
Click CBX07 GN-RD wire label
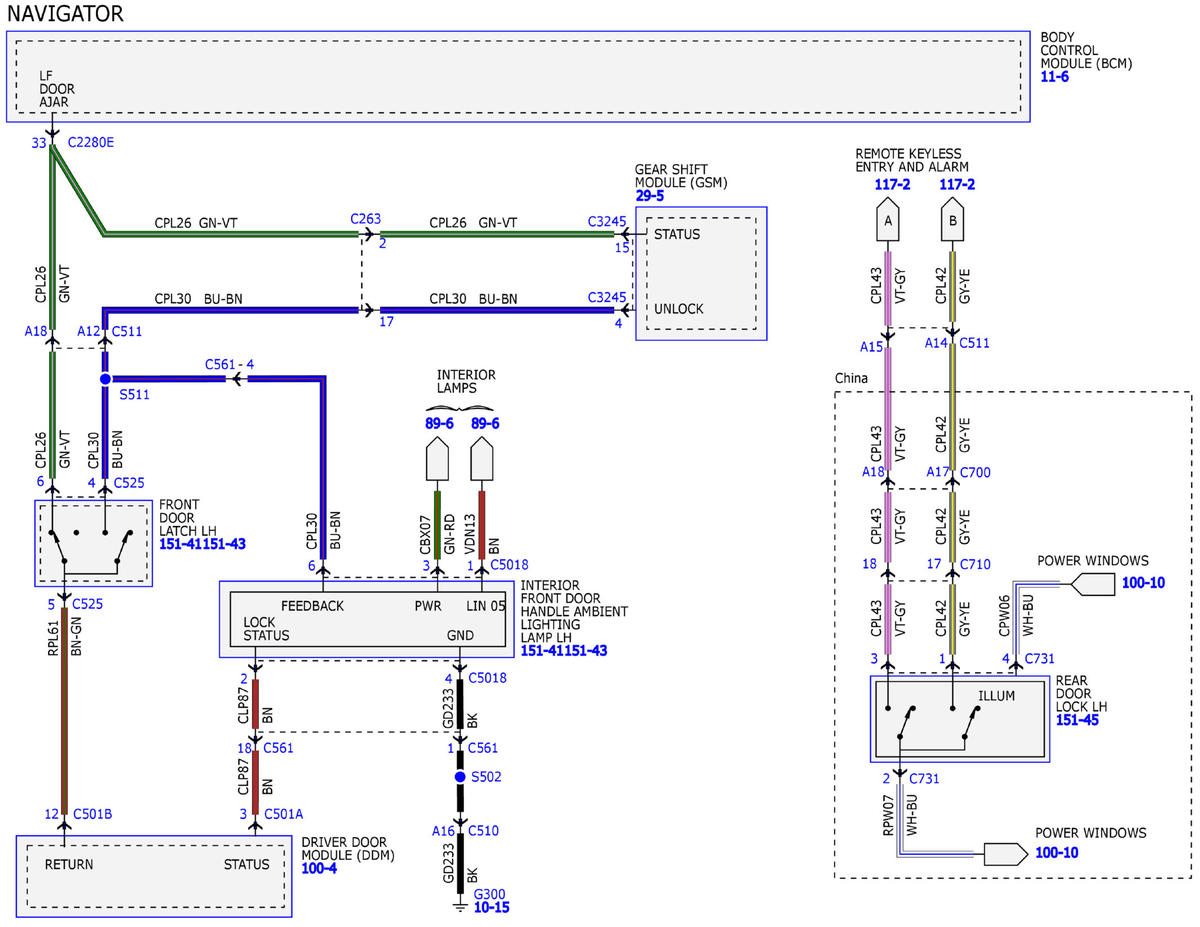click(437, 534)
